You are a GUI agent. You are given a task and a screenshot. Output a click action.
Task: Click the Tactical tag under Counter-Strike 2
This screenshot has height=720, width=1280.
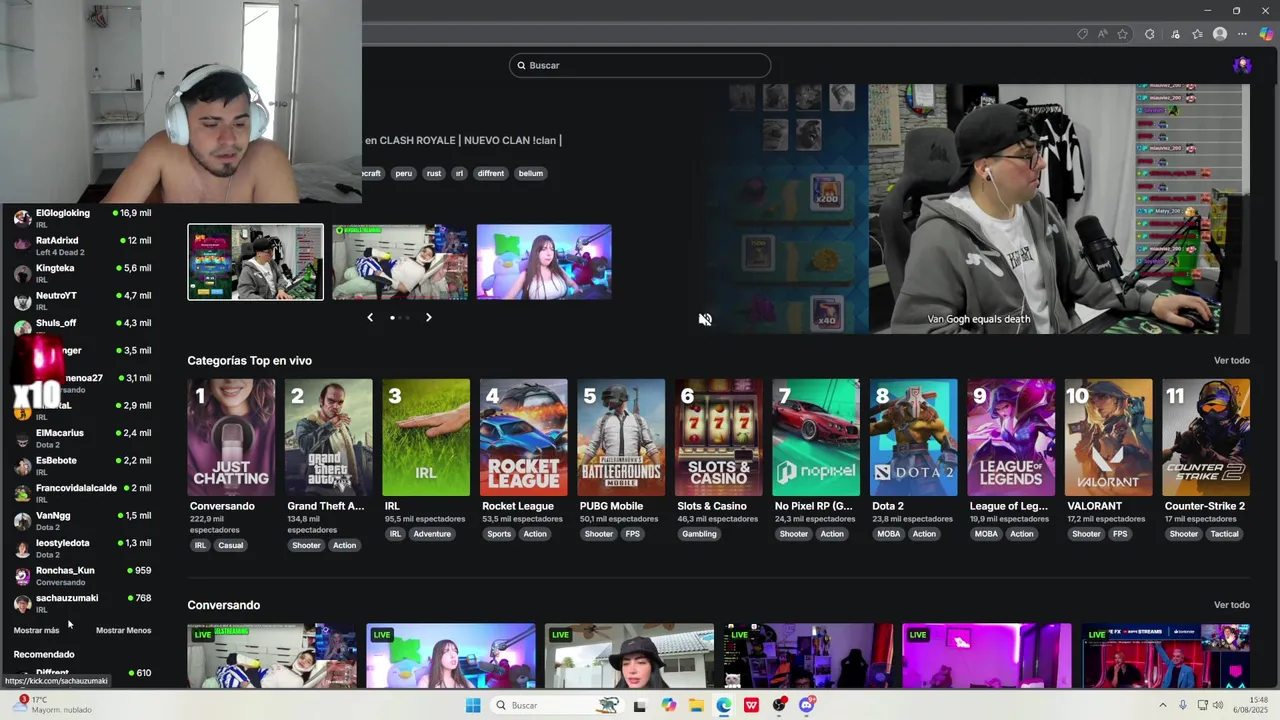pos(1224,534)
